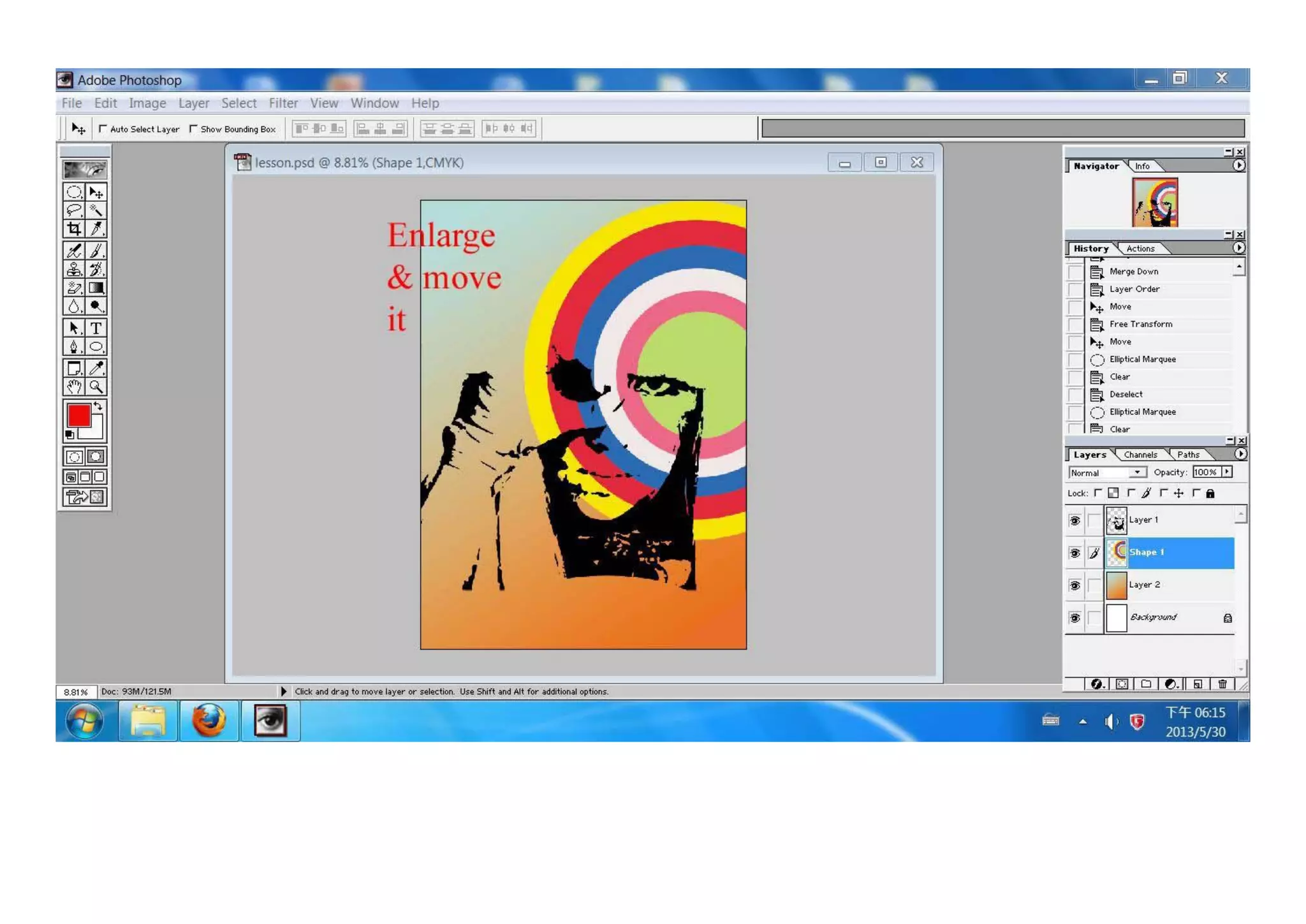Open the status bar info arrow menu

pyautogui.click(x=283, y=691)
